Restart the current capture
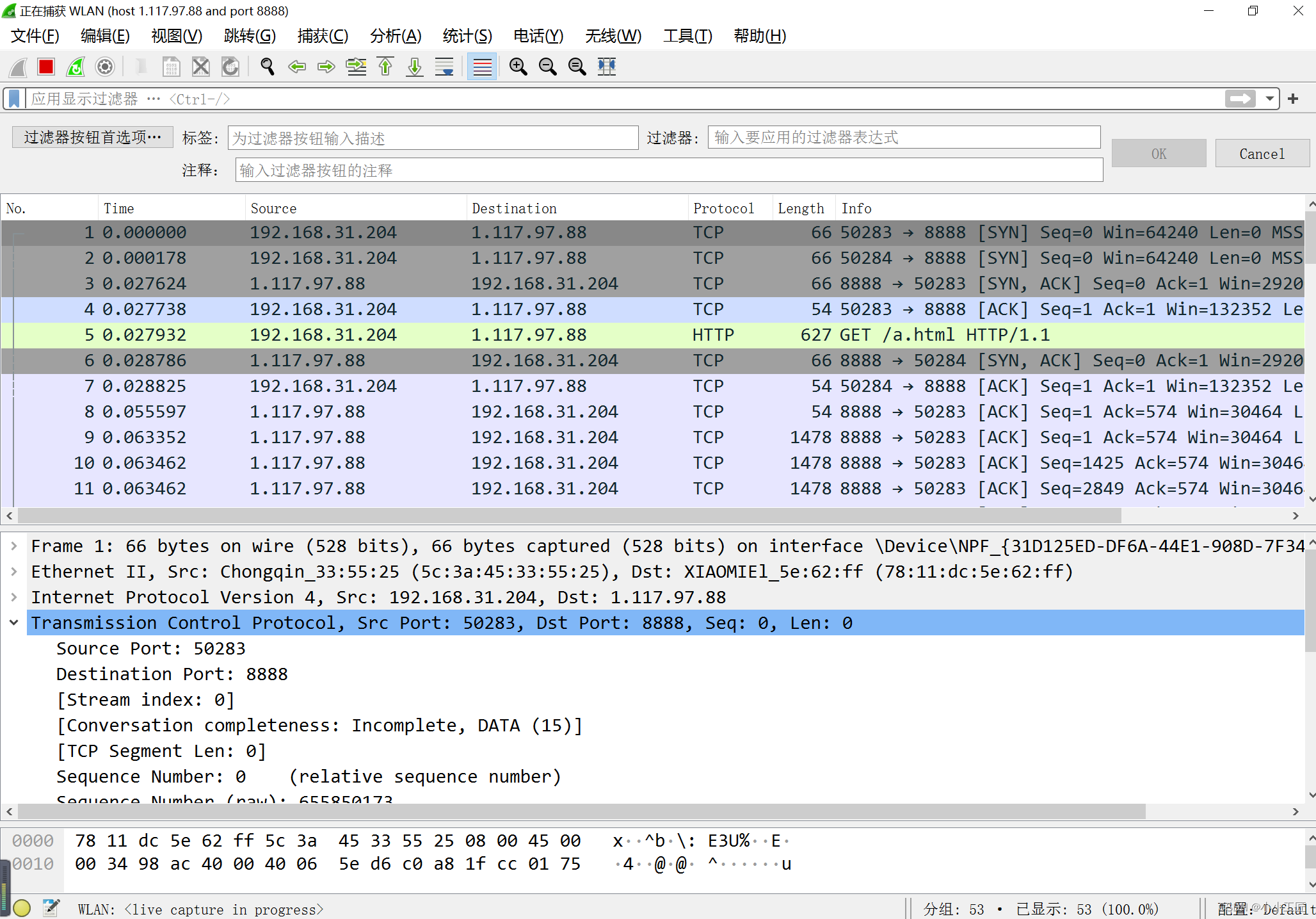1316x919 pixels. point(76,67)
